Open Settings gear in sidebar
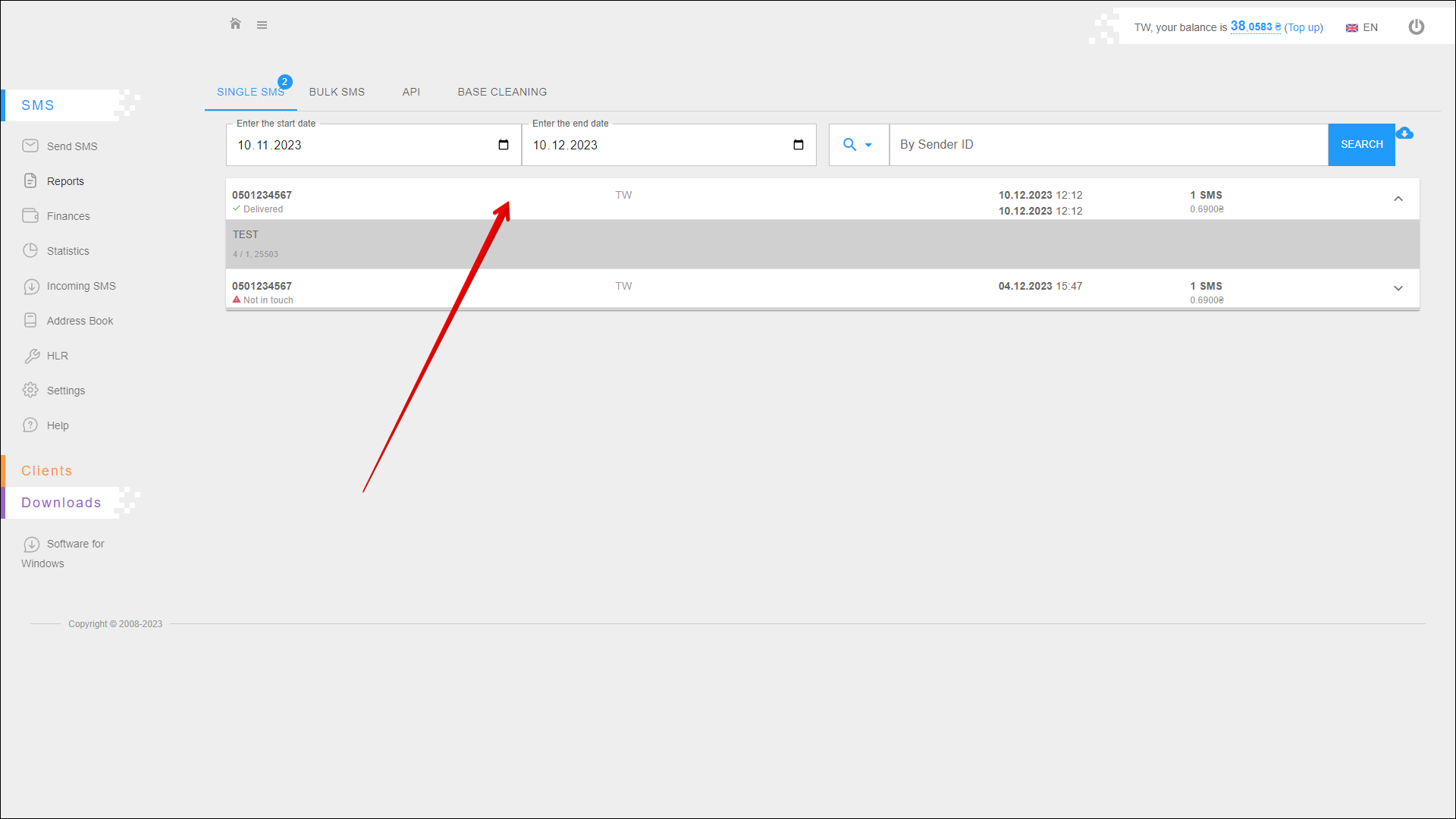The width and height of the screenshot is (1456, 819). (65, 391)
